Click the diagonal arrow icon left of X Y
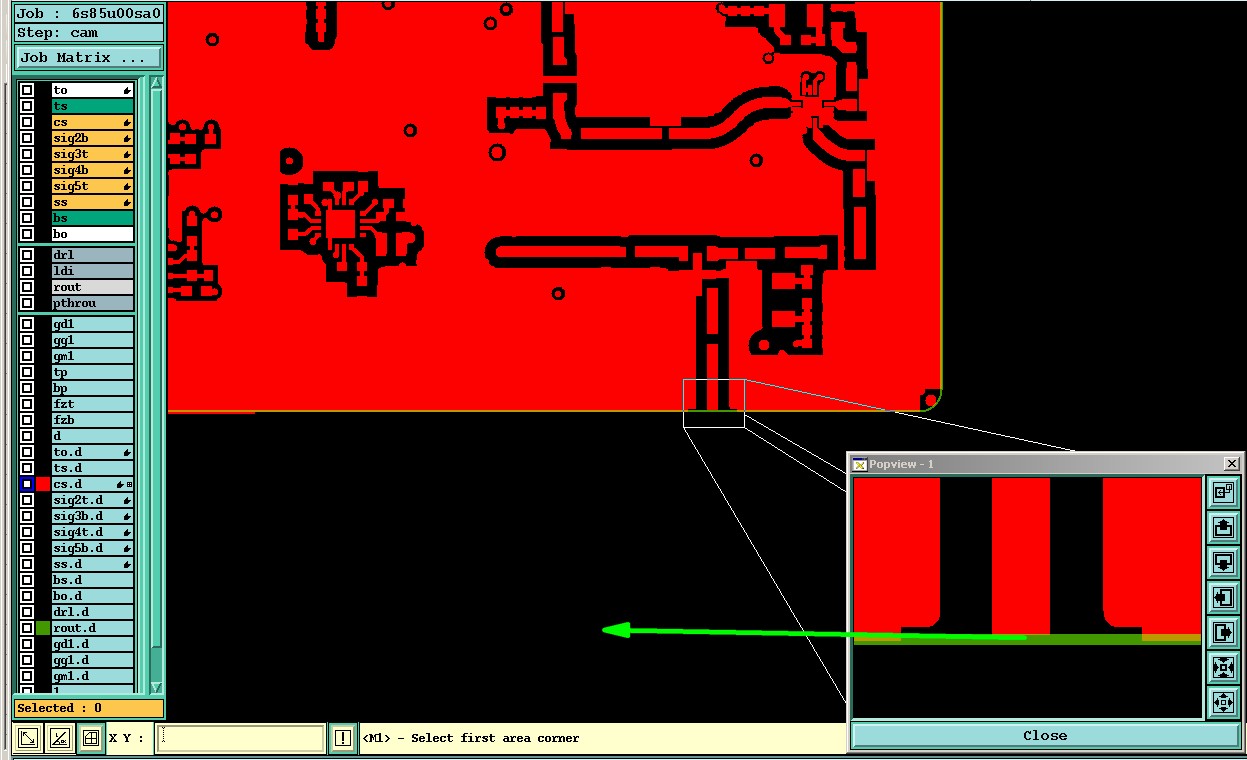The width and height of the screenshot is (1247, 760). 29,738
